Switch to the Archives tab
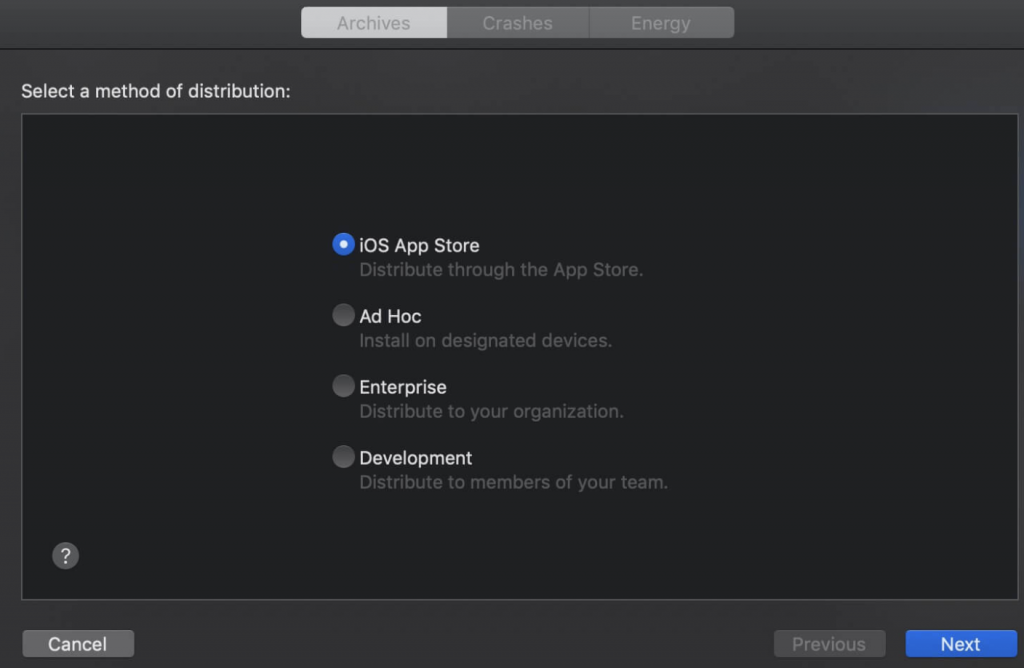This screenshot has height=668, width=1024. [374, 23]
